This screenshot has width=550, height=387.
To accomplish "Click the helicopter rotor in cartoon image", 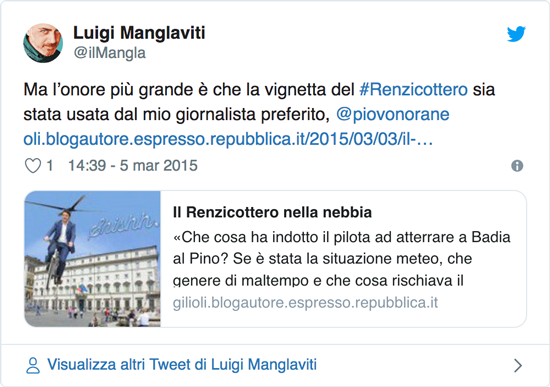I will 60,205.
